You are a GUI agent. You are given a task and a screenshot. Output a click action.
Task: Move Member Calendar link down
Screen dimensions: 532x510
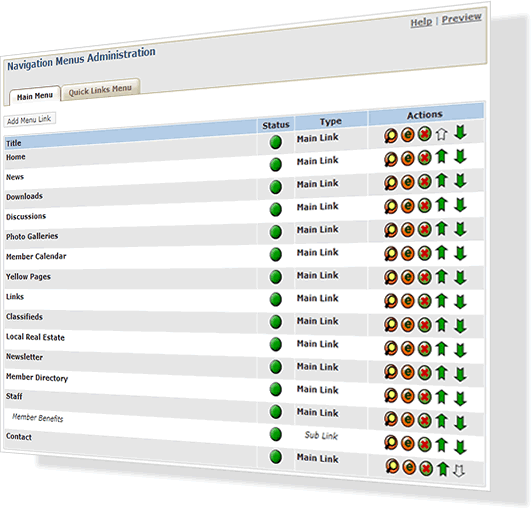(x=460, y=253)
